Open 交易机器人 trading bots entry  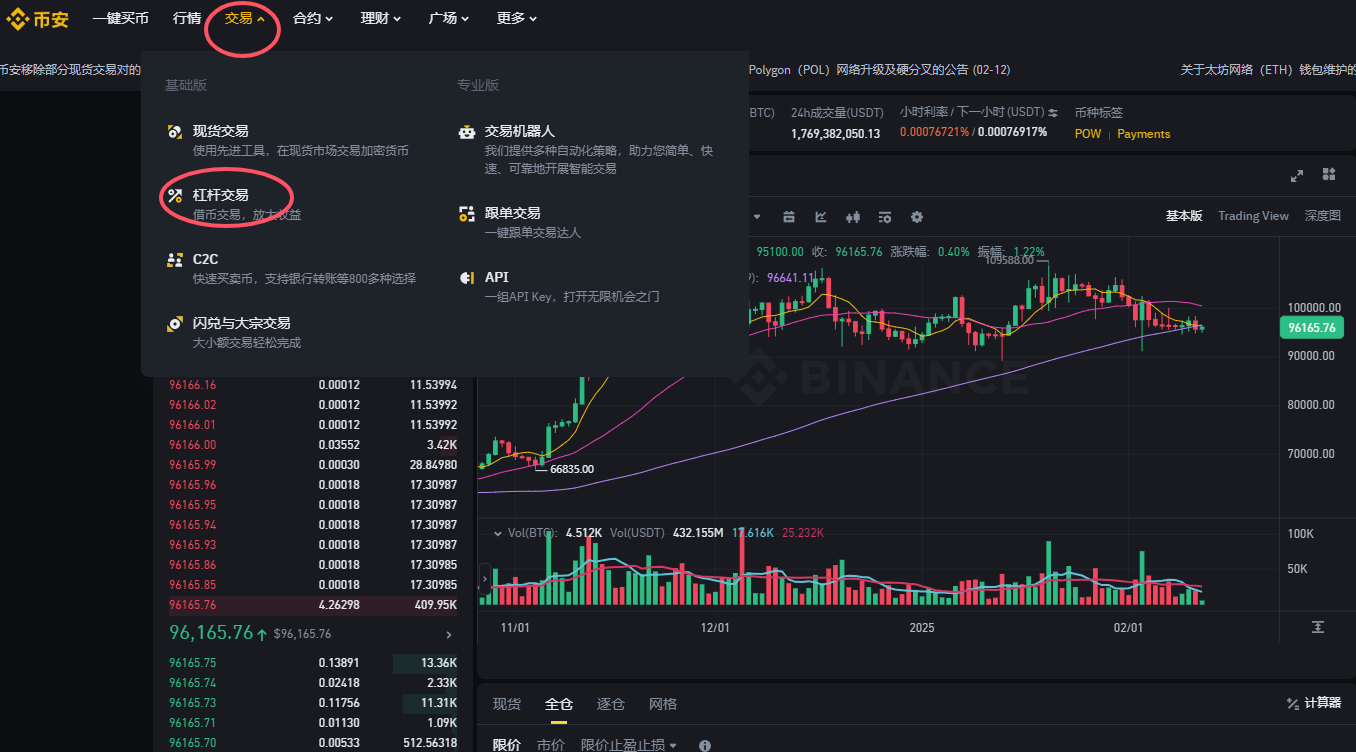tap(519, 131)
